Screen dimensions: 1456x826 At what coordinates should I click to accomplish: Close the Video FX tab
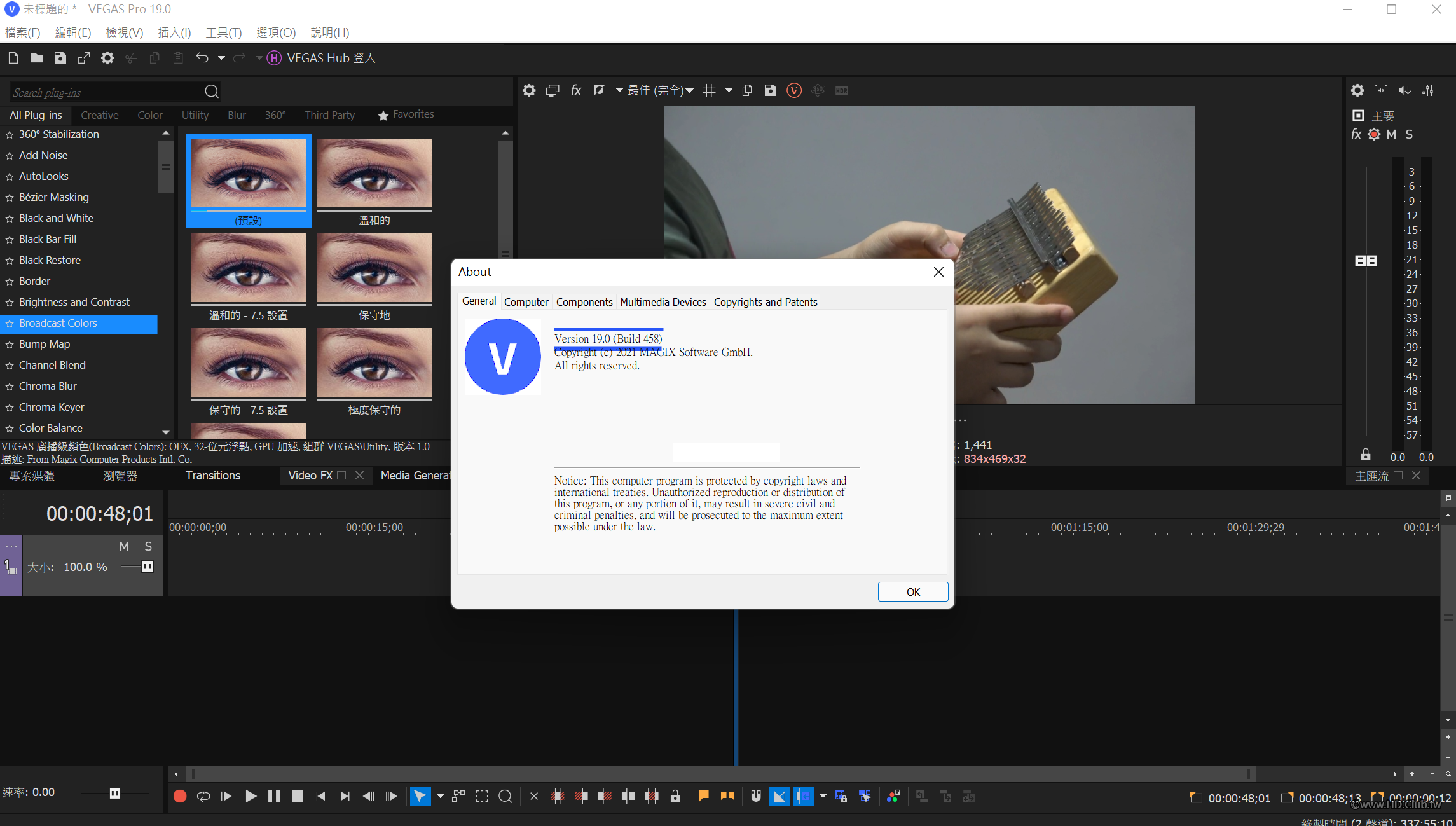(359, 475)
